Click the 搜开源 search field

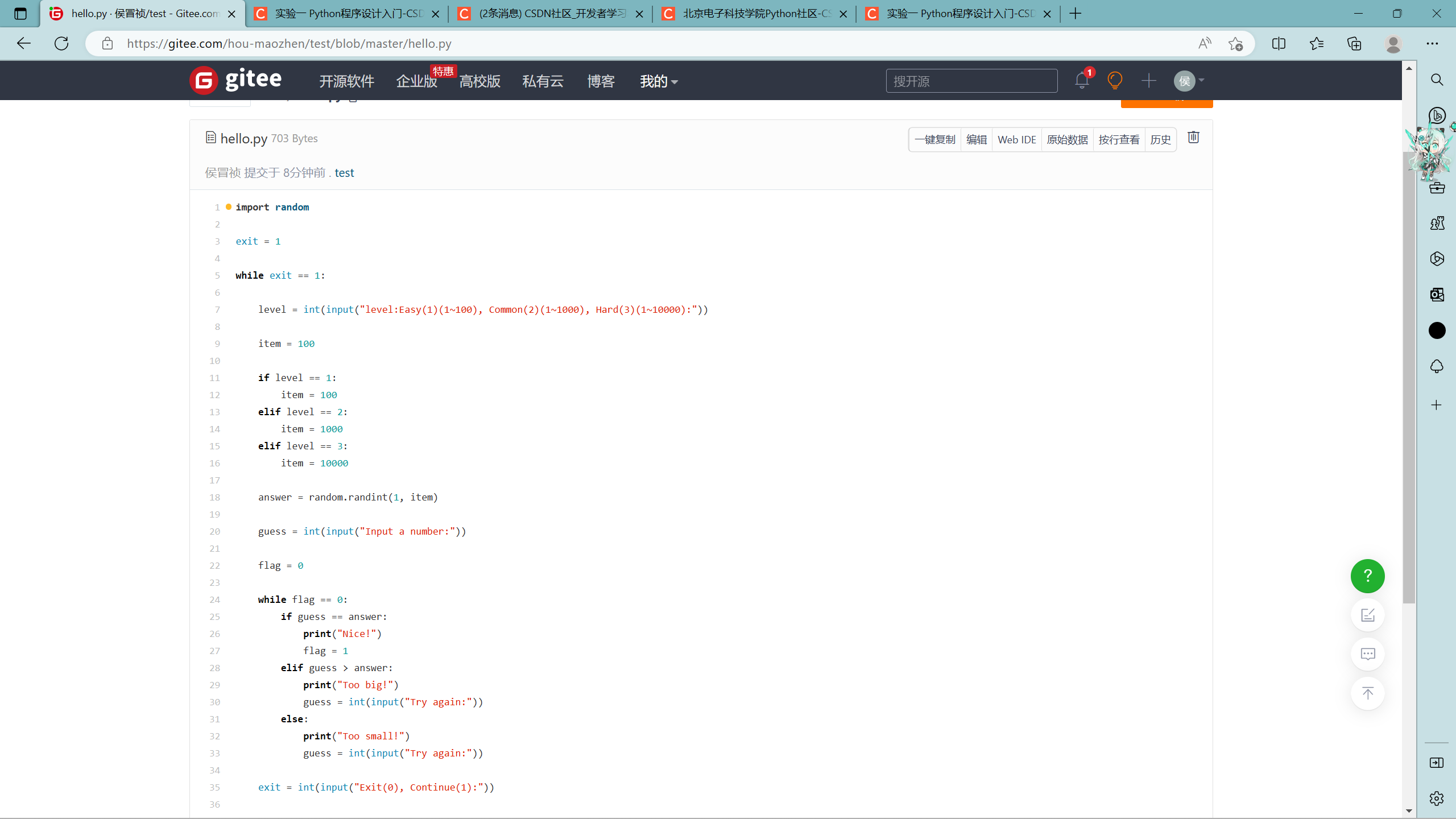point(971,81)
